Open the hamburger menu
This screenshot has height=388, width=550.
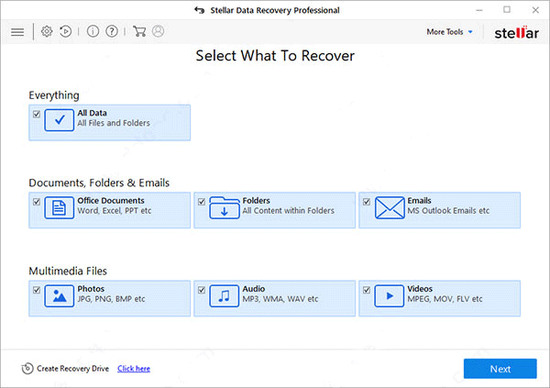click(x=18, y=32)
